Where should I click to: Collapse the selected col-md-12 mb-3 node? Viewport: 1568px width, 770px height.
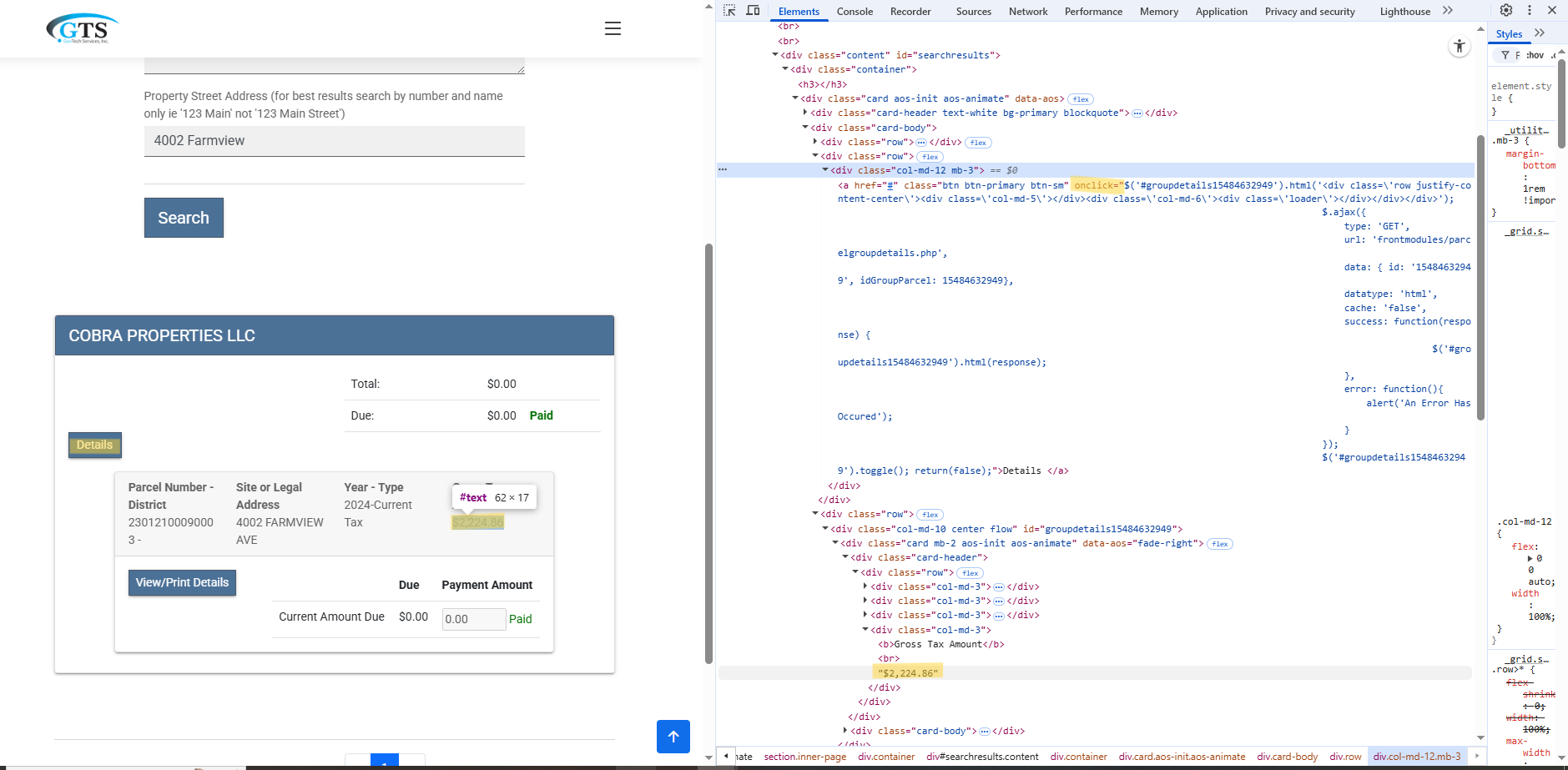click(x=825, y=169)
